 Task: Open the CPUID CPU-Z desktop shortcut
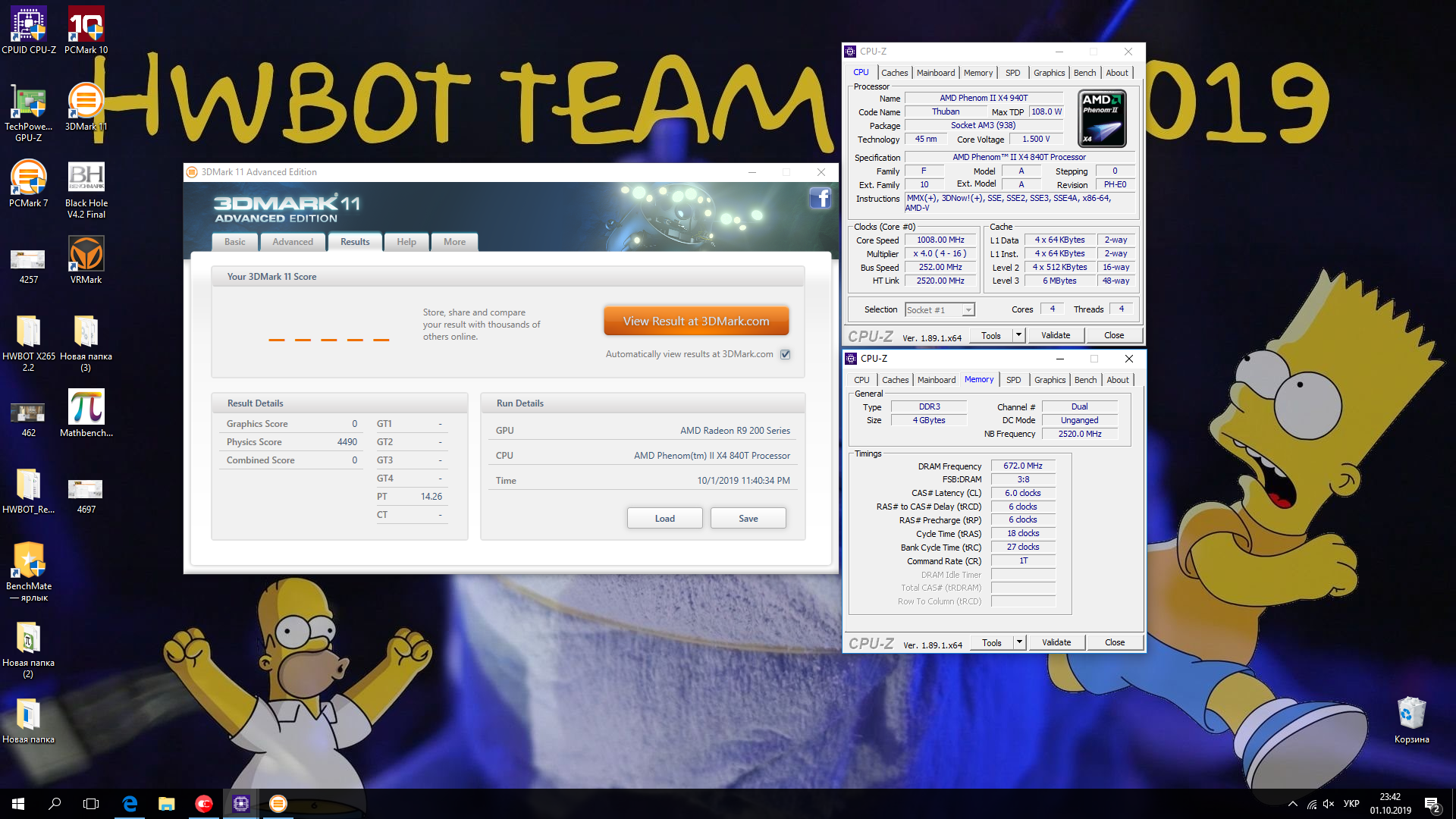coord(29,30)
